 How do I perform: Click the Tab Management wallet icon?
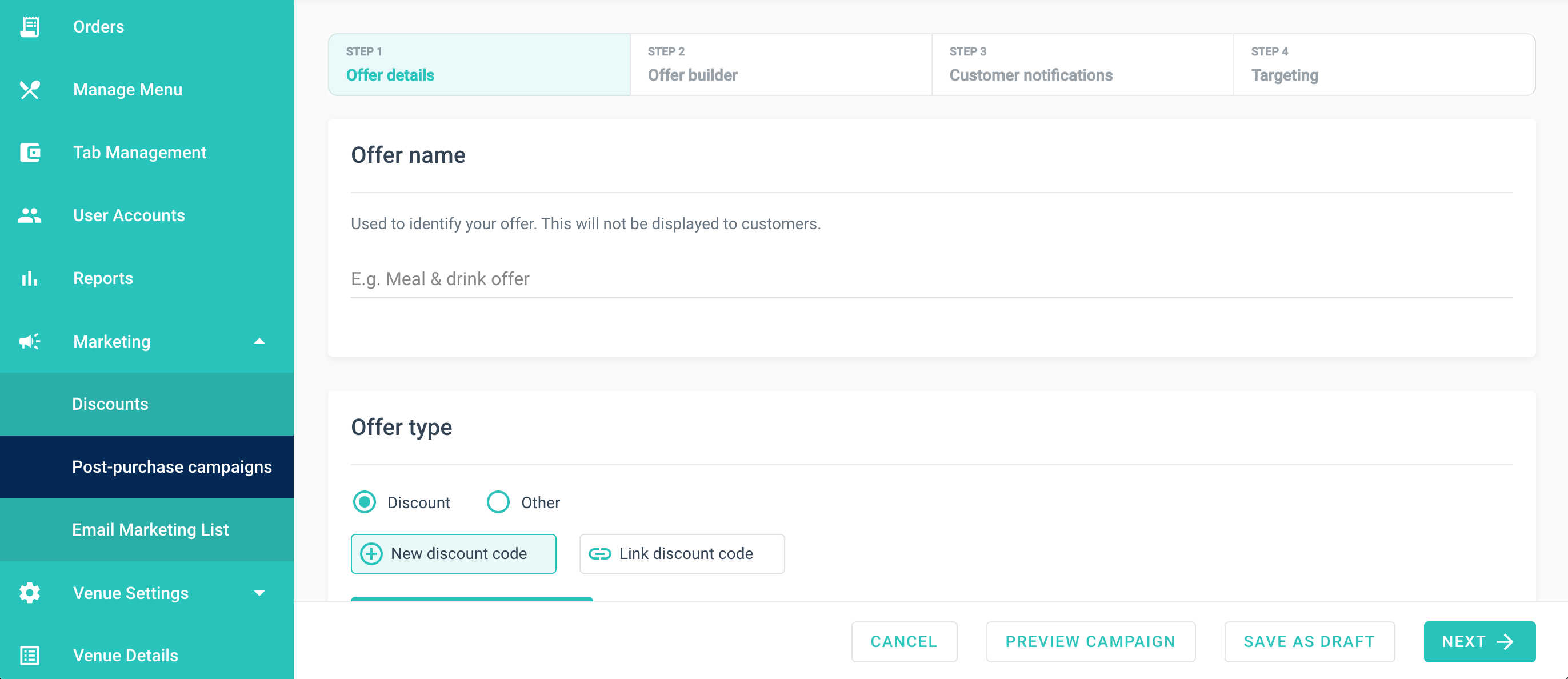[30, 152]
